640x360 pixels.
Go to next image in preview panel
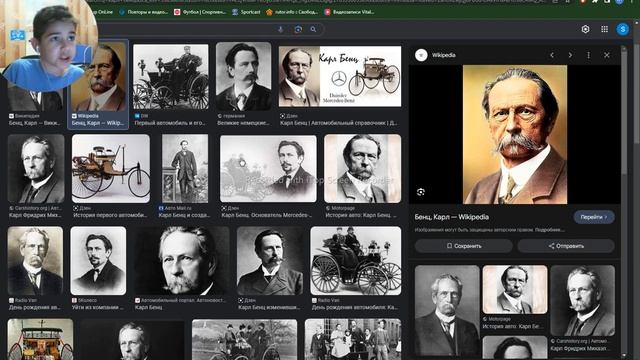point(570,55)
